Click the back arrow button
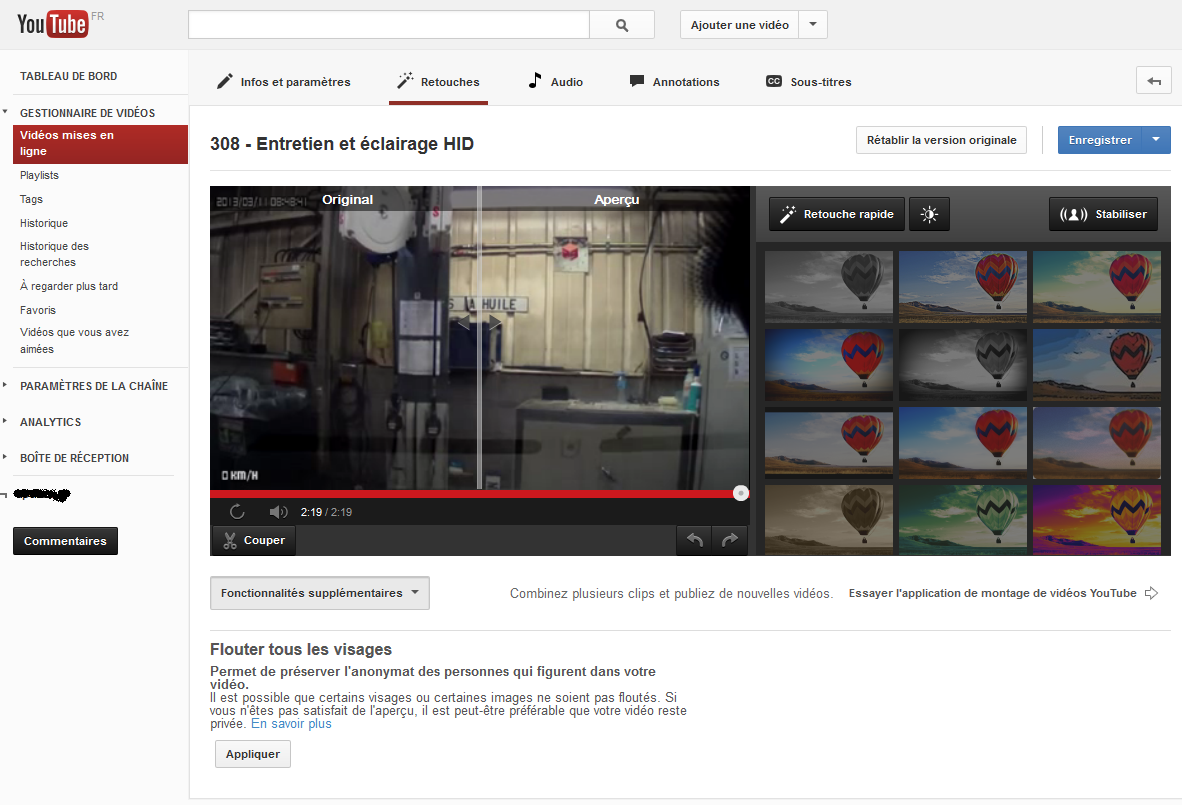The width and height of the screenshot is (1182, 805). (x=1153, y=82)
